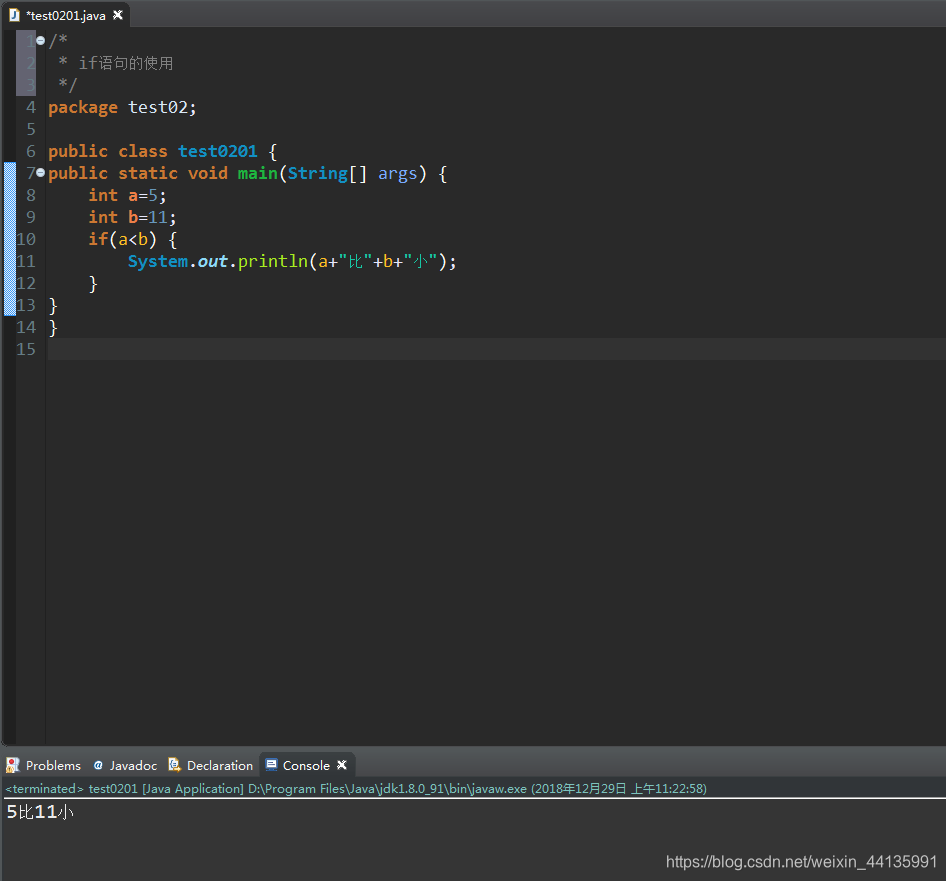Click System in the println statement
Image resolution: width=946 pixels, height=881 pixels.
pyautogui.click(x=157, y=261)
